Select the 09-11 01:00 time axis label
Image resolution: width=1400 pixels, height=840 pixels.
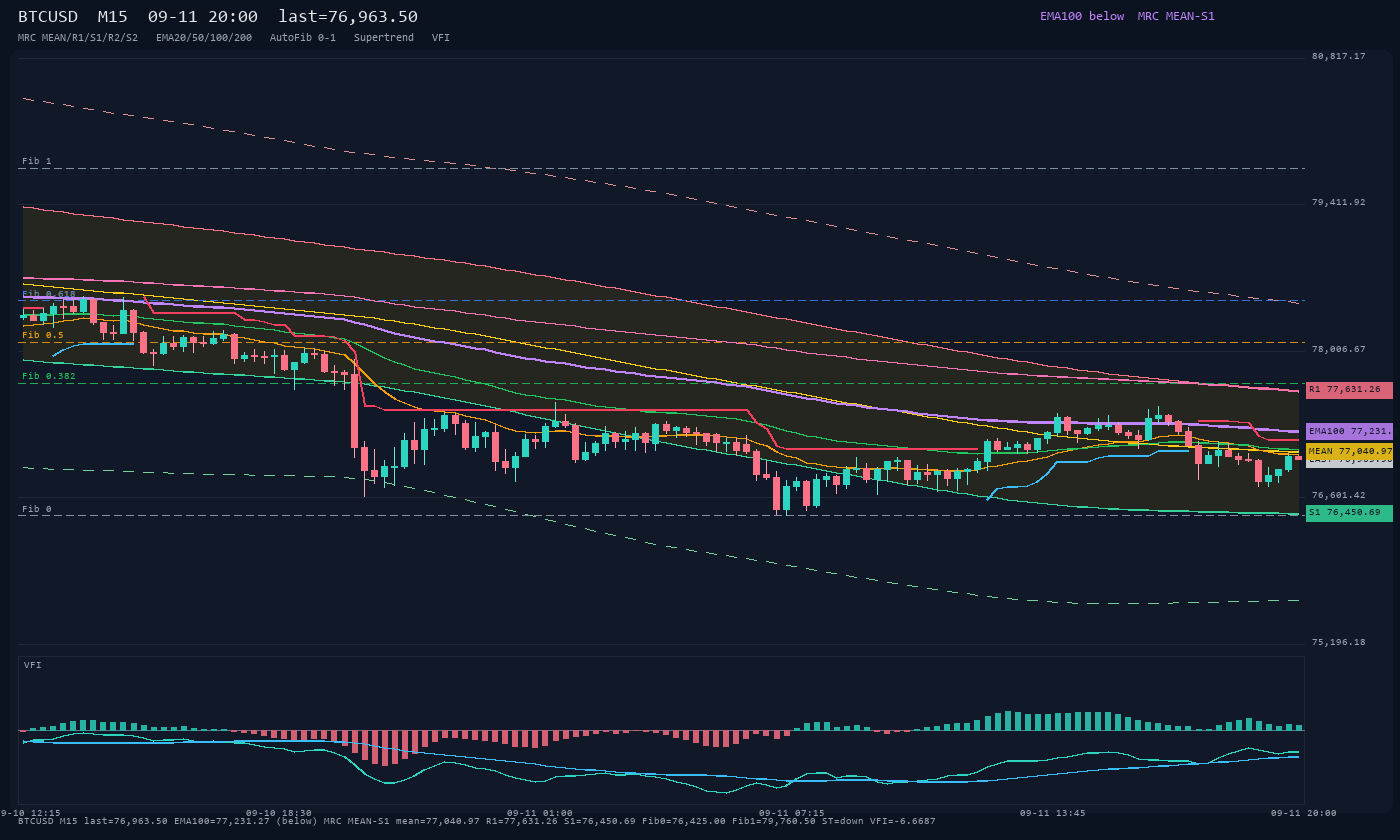[x=540, y=813]
